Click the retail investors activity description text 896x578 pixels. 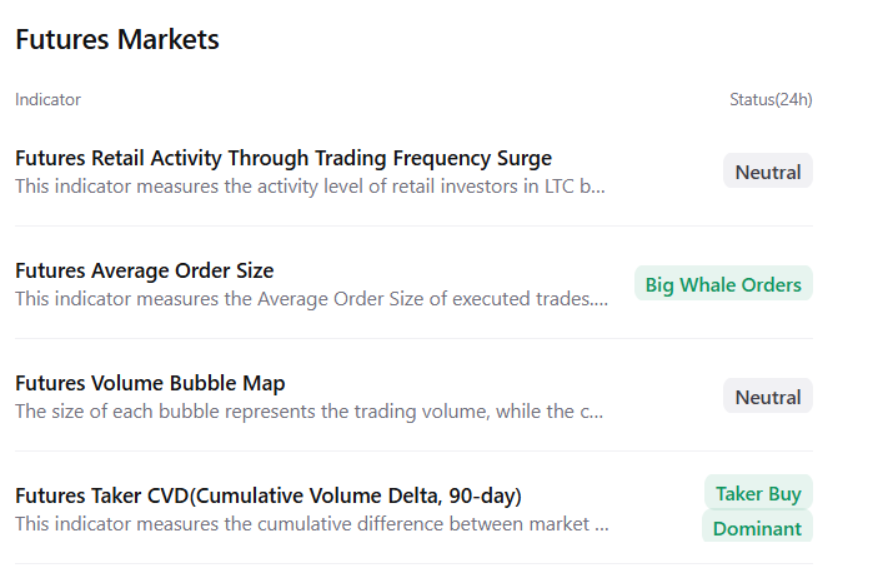click(x=300, y=187)
